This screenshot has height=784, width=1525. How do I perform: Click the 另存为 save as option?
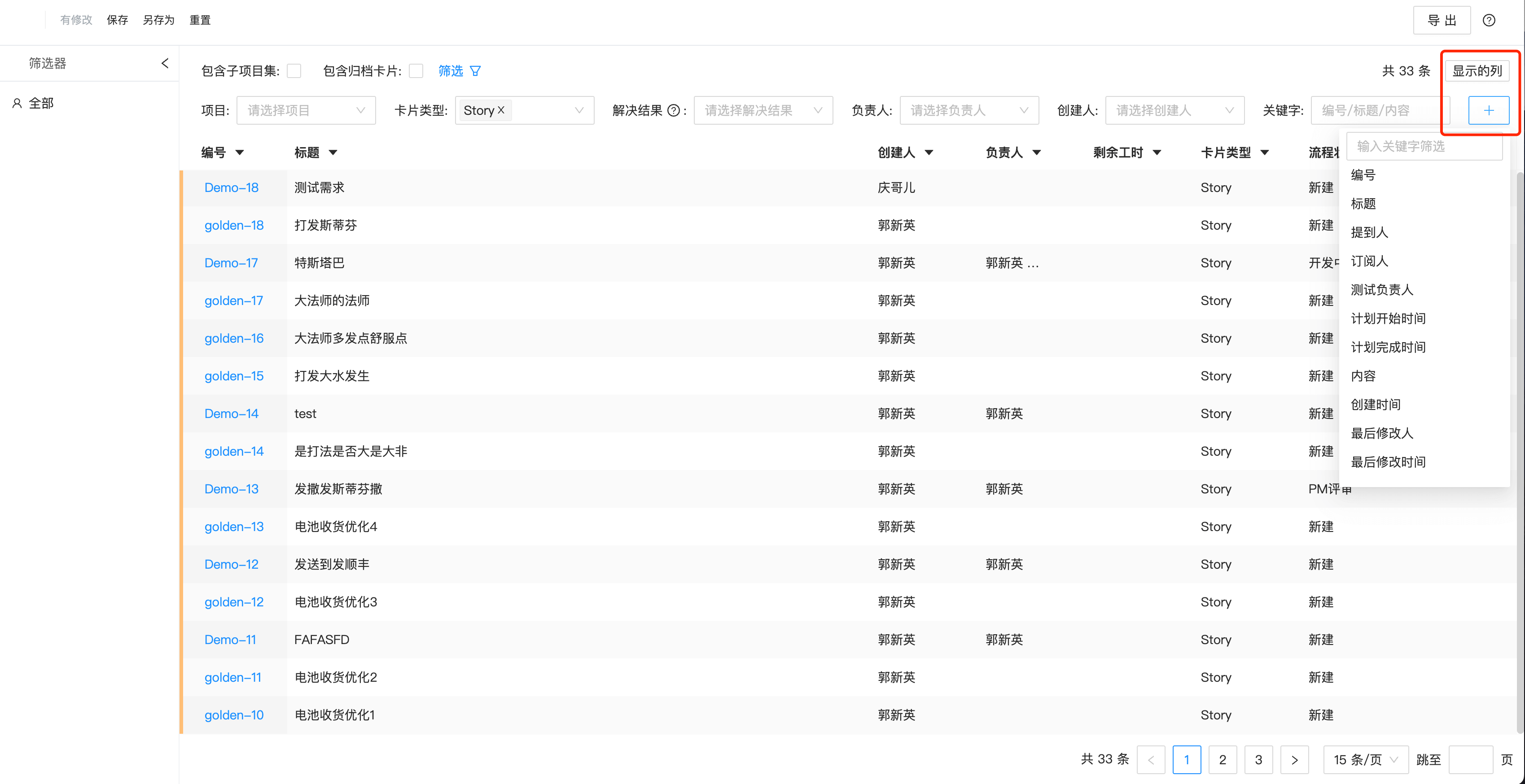159,20
